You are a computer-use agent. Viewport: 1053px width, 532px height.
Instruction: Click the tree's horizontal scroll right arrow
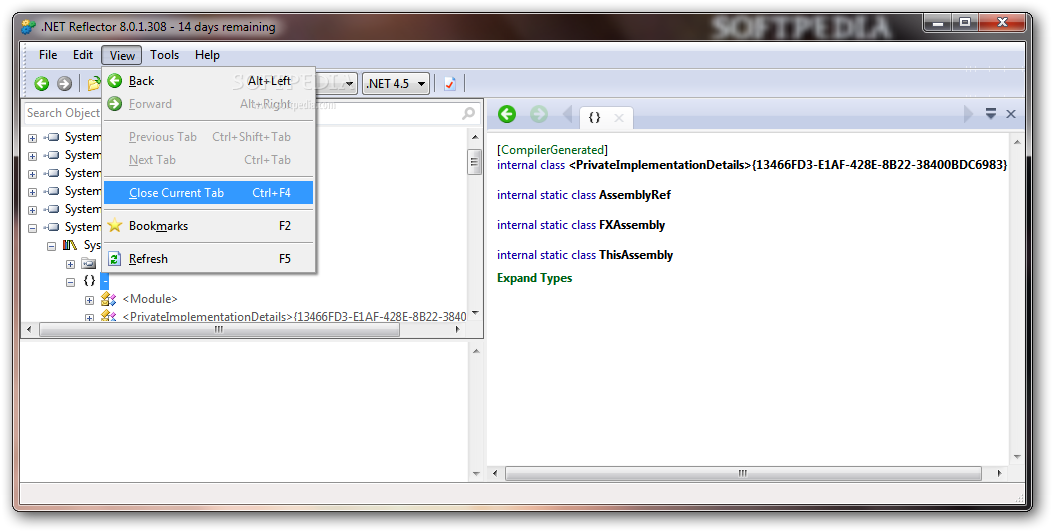[458, 330]
